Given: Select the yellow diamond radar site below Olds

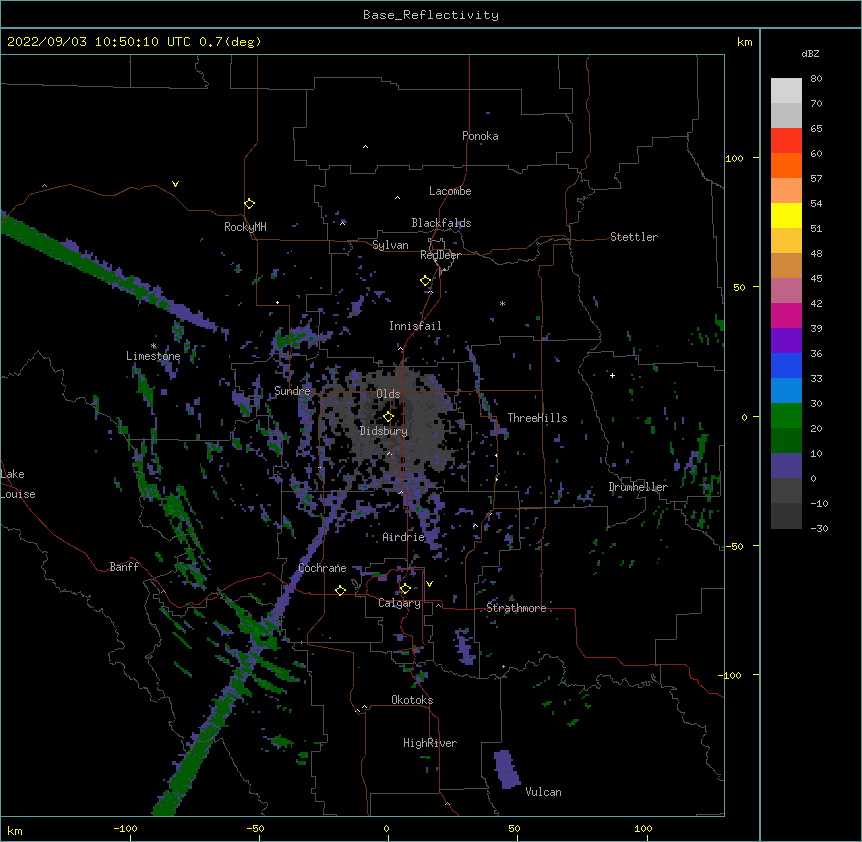Looking at the screenshot, I should pyautogui.click(x=388, y=417).
